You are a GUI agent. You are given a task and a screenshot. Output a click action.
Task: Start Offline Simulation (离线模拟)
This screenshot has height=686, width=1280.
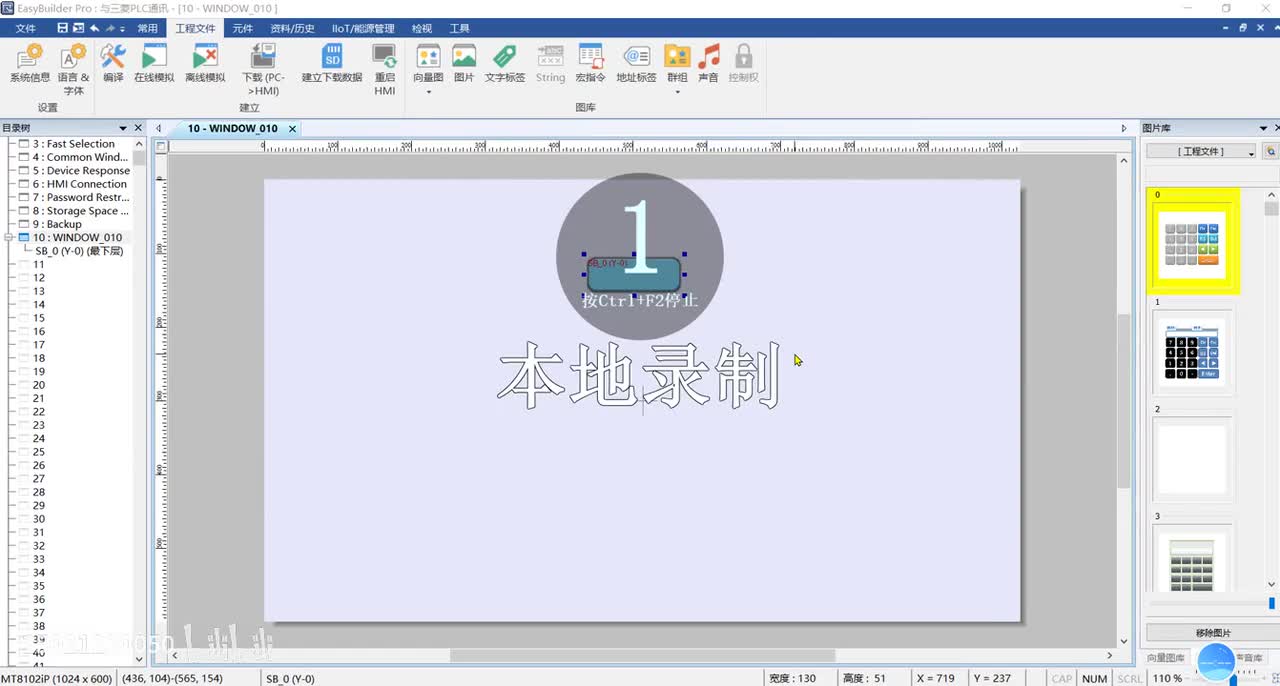[x=205, y=63]
